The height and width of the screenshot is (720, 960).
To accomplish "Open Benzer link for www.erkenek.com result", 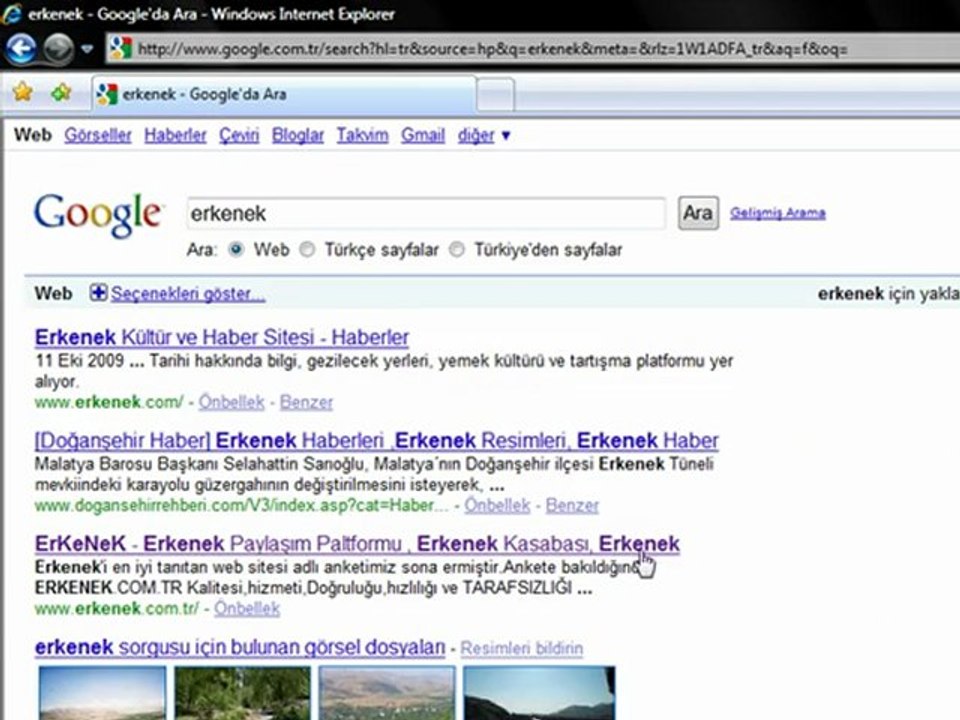I will point(306,402).
